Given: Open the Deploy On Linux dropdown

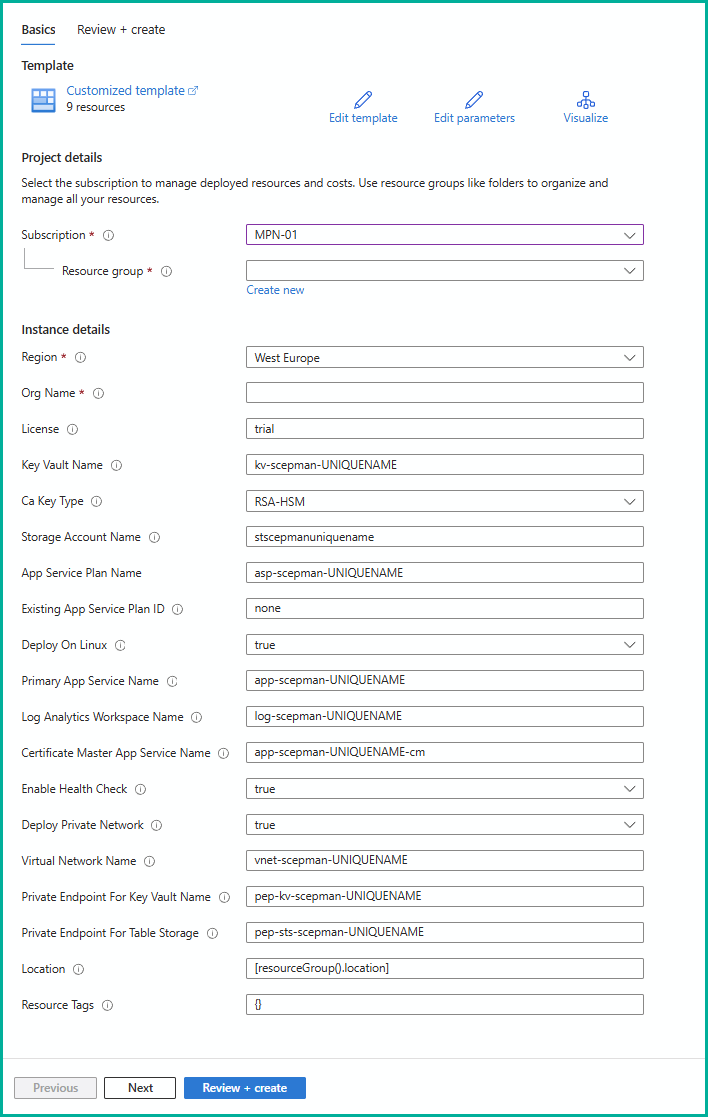Looking at the screenshot, I should point(444,645).
